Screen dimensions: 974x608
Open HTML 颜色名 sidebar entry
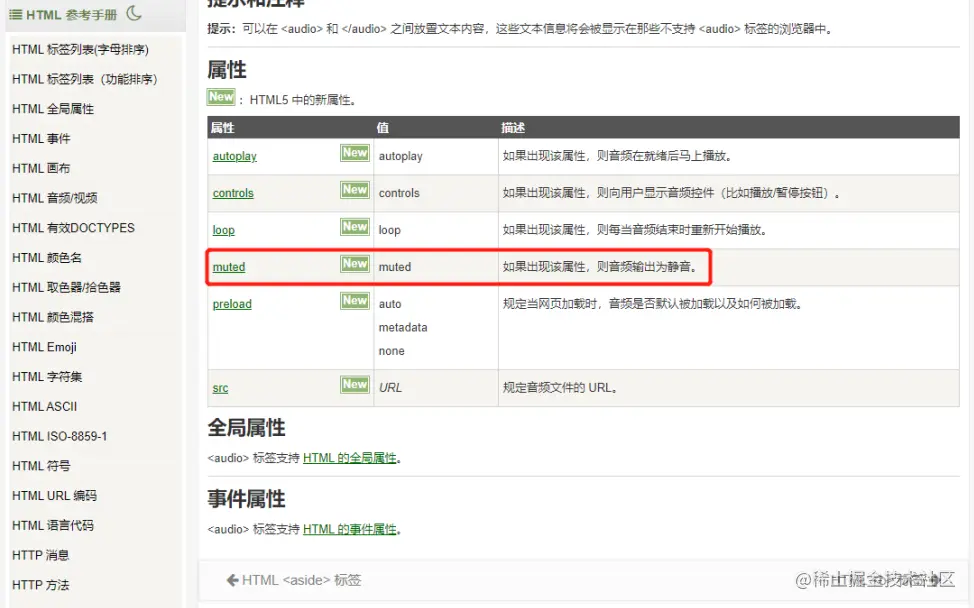(47, 258)
